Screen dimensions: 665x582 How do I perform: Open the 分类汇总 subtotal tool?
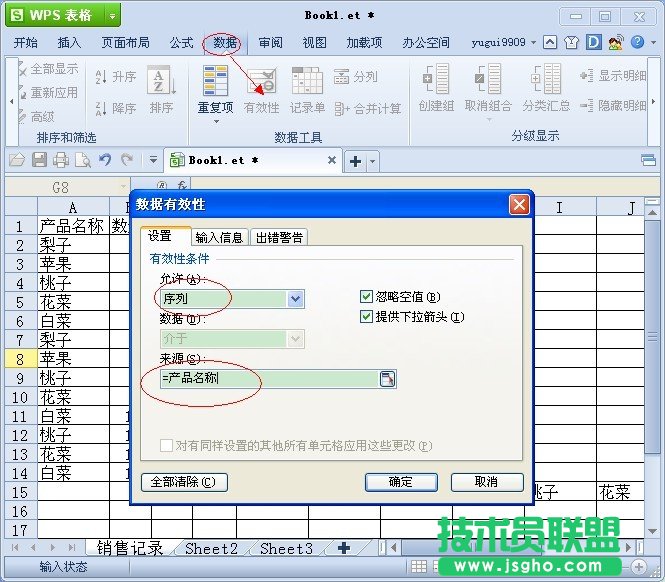[x=546, y=88]
